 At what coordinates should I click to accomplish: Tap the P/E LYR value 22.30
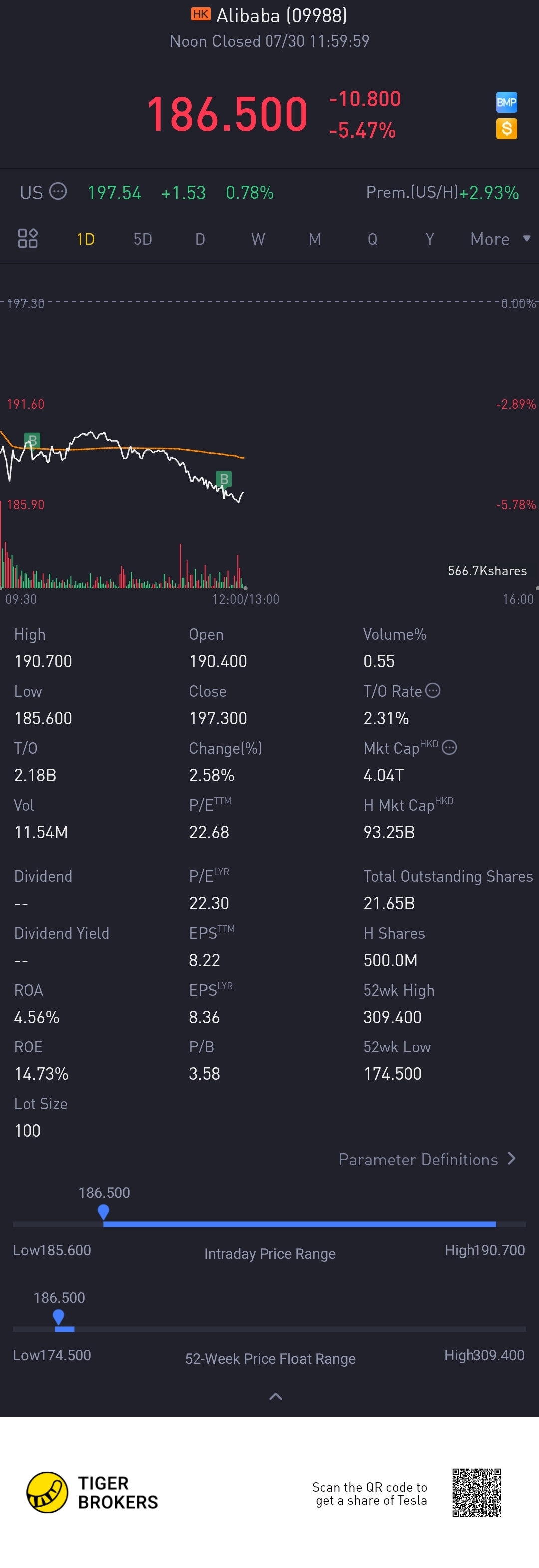pos(209,903)
